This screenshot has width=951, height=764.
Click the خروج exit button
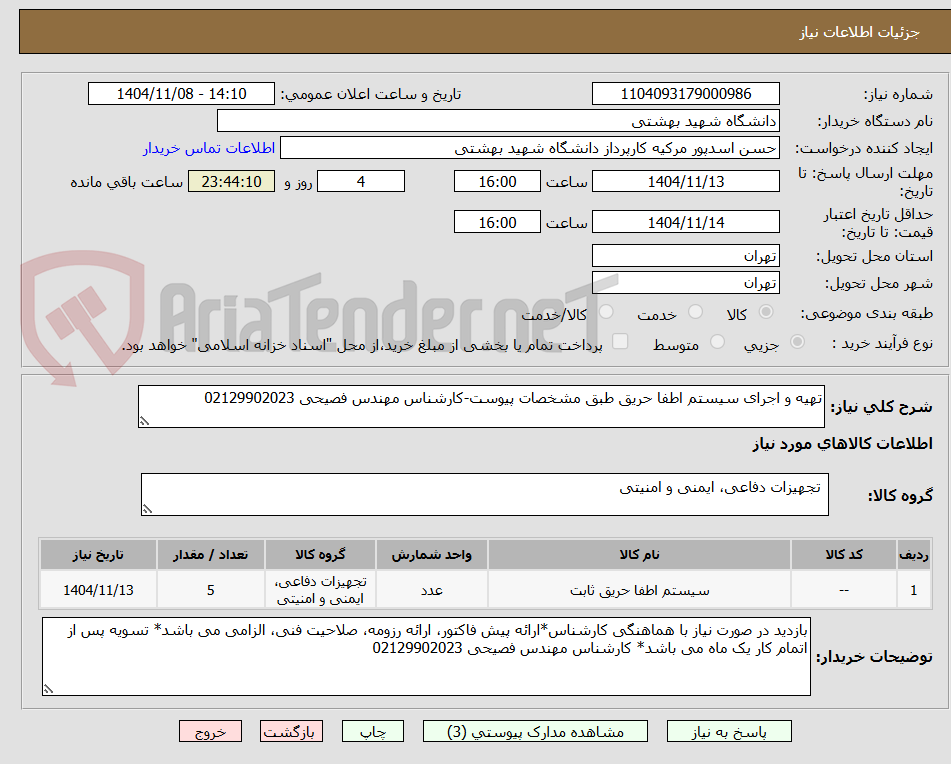pyautogui.click(x=210, y=731)
